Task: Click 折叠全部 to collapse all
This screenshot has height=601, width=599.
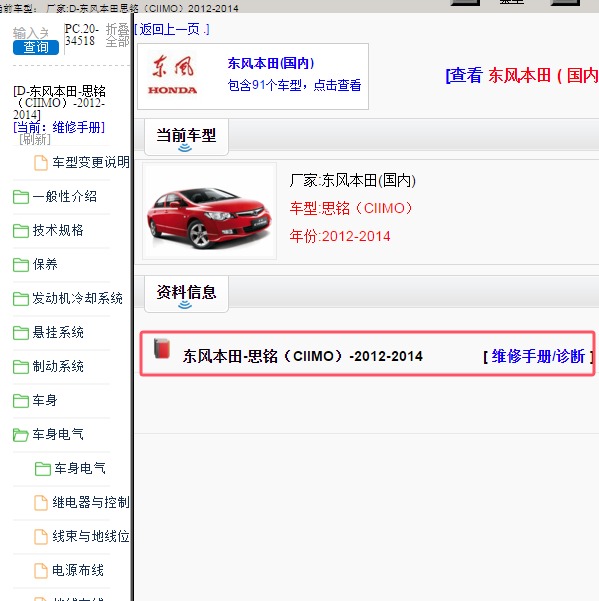Action: pos(117,35)
